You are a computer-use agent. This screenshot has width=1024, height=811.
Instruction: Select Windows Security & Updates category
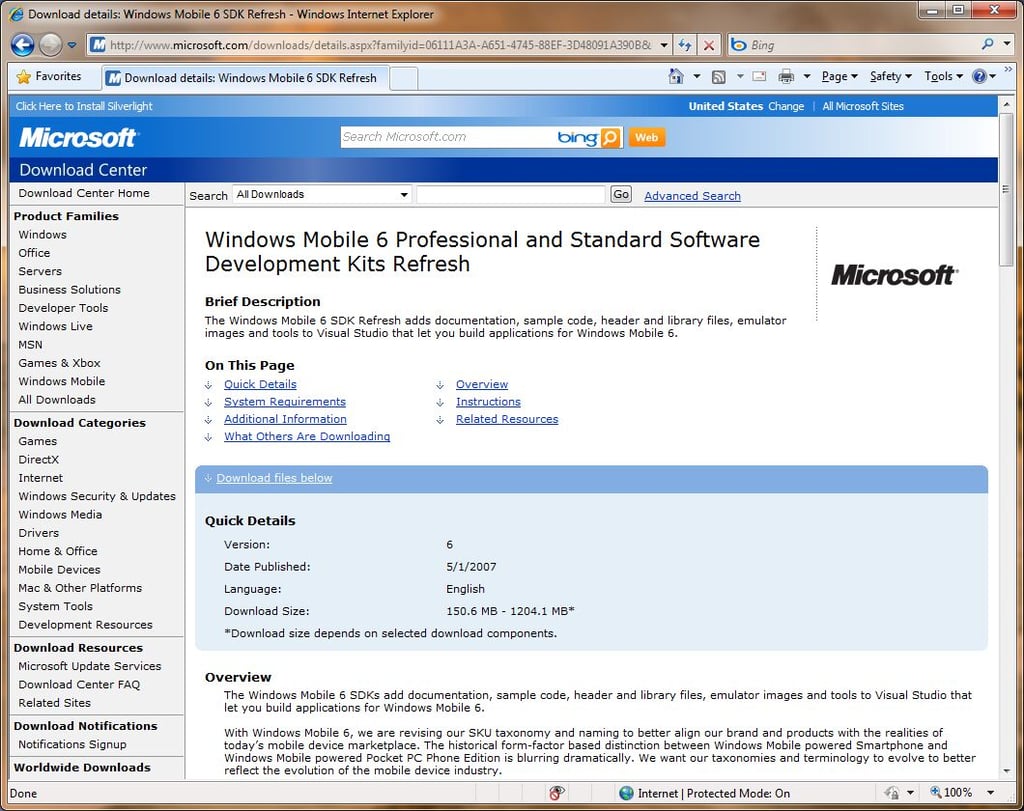[x=97, y=496]
